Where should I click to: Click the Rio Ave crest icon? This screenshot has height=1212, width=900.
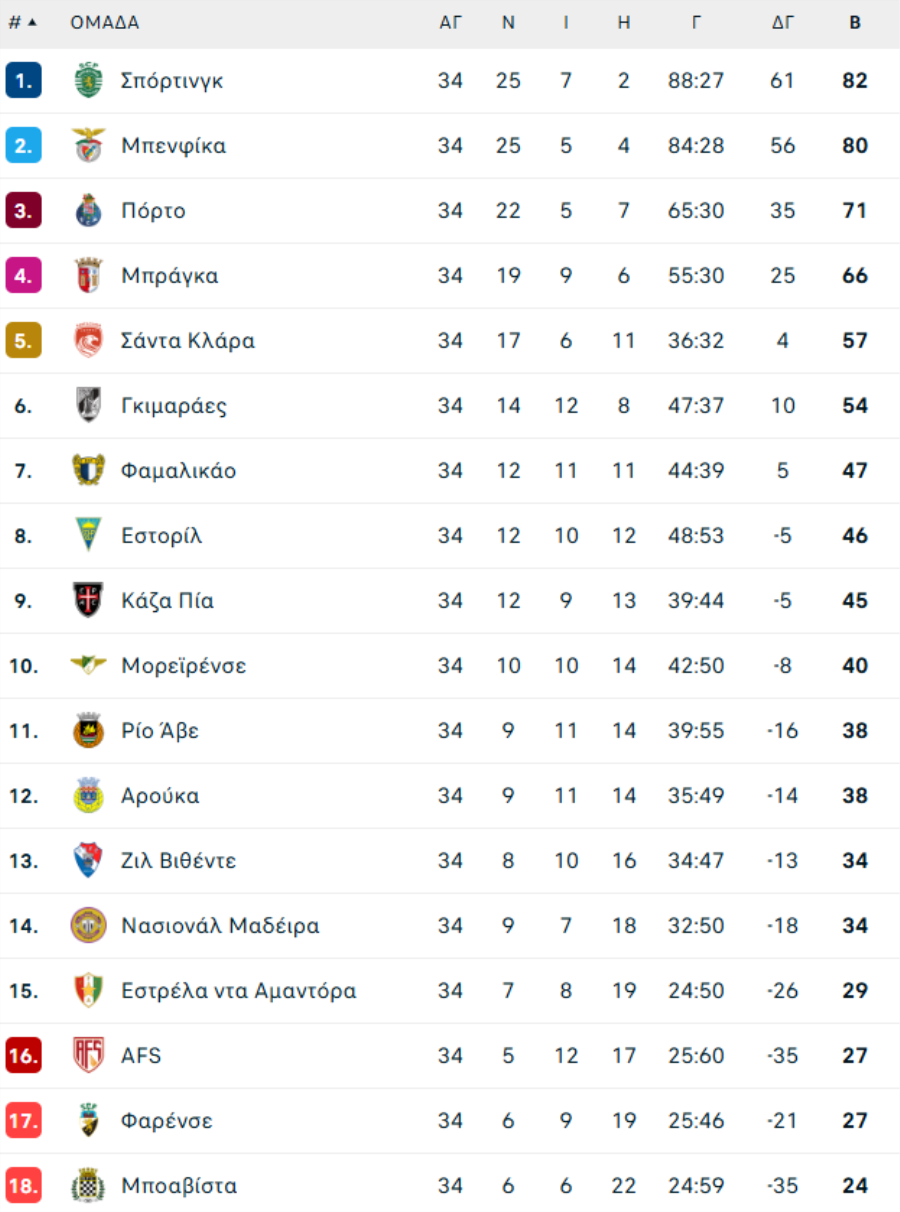[x=89, y=731]
